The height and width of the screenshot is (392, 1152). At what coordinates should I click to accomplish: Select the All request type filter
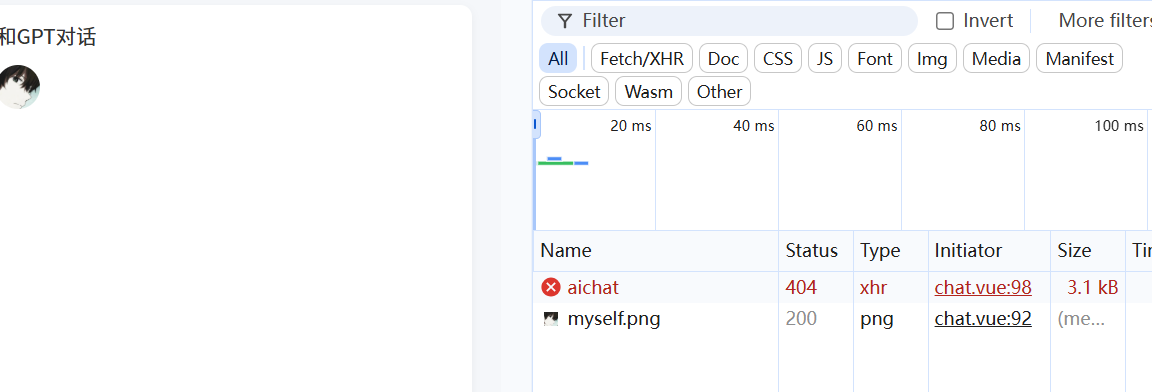pyautogui.click(x=558, y=59)
